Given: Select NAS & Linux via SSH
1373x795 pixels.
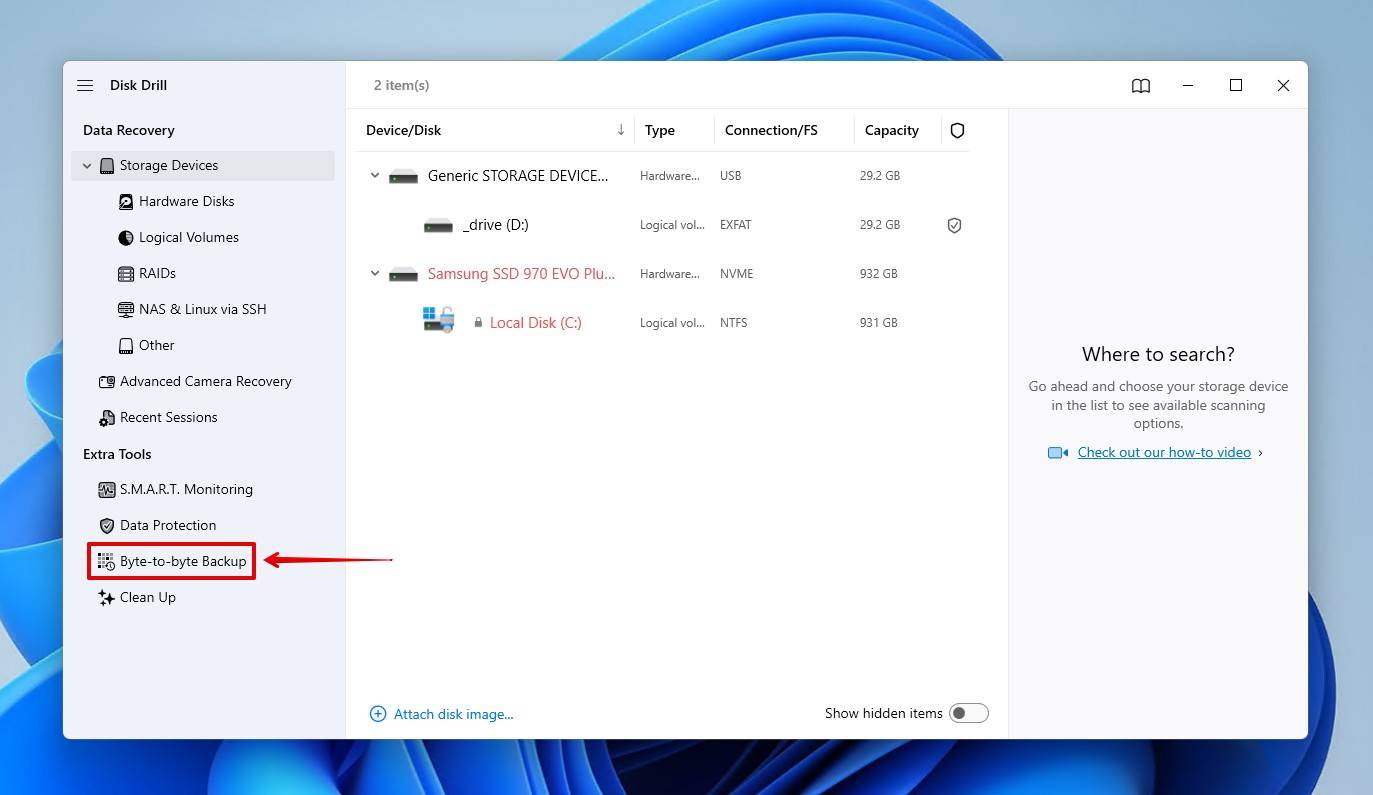Looking at the screenshot, I should pos(203,310).
